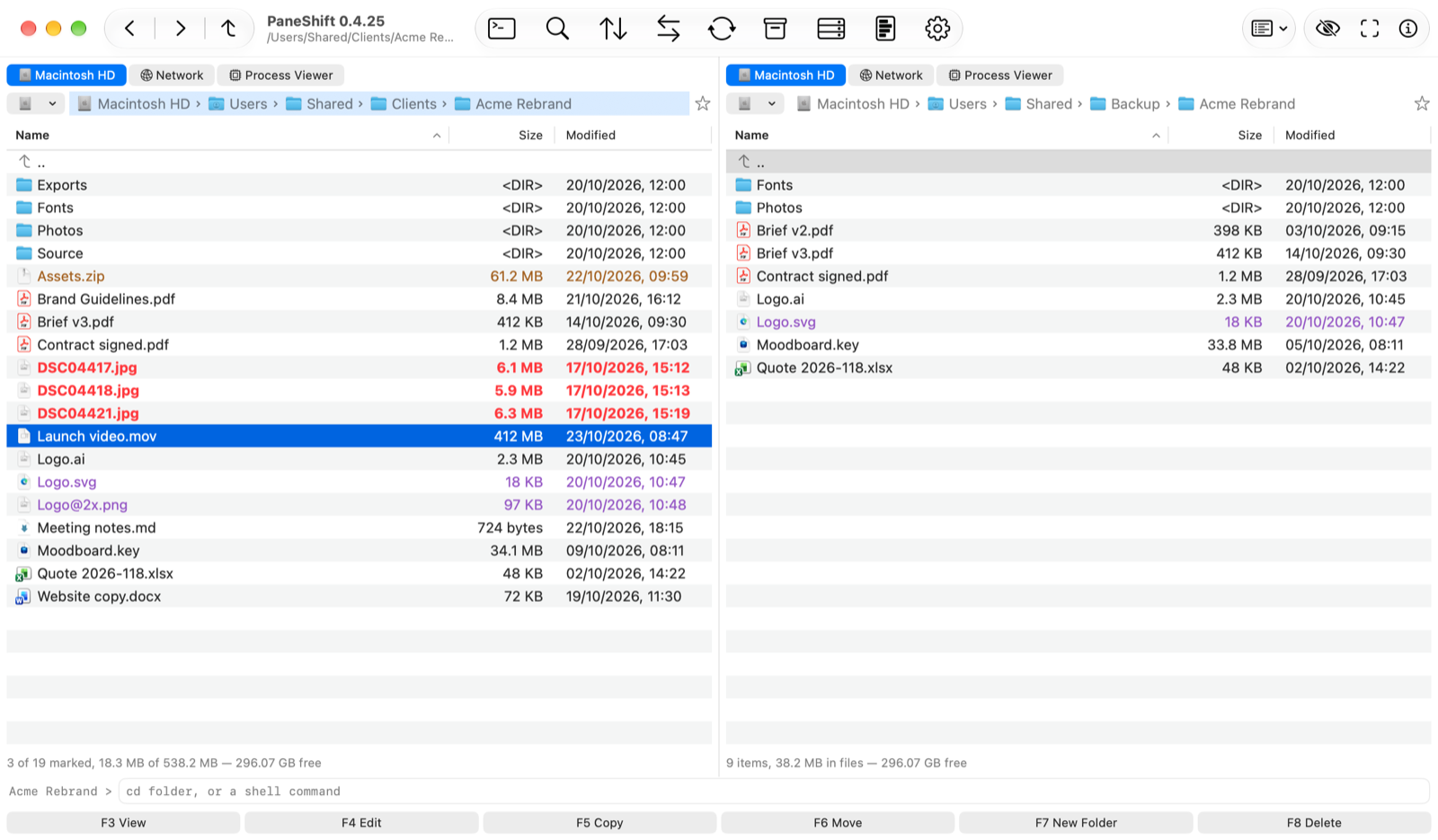This screenshot has width=1438, height=840.
Task: Select the Source folder icon in left pane
Action: (24, 253)
